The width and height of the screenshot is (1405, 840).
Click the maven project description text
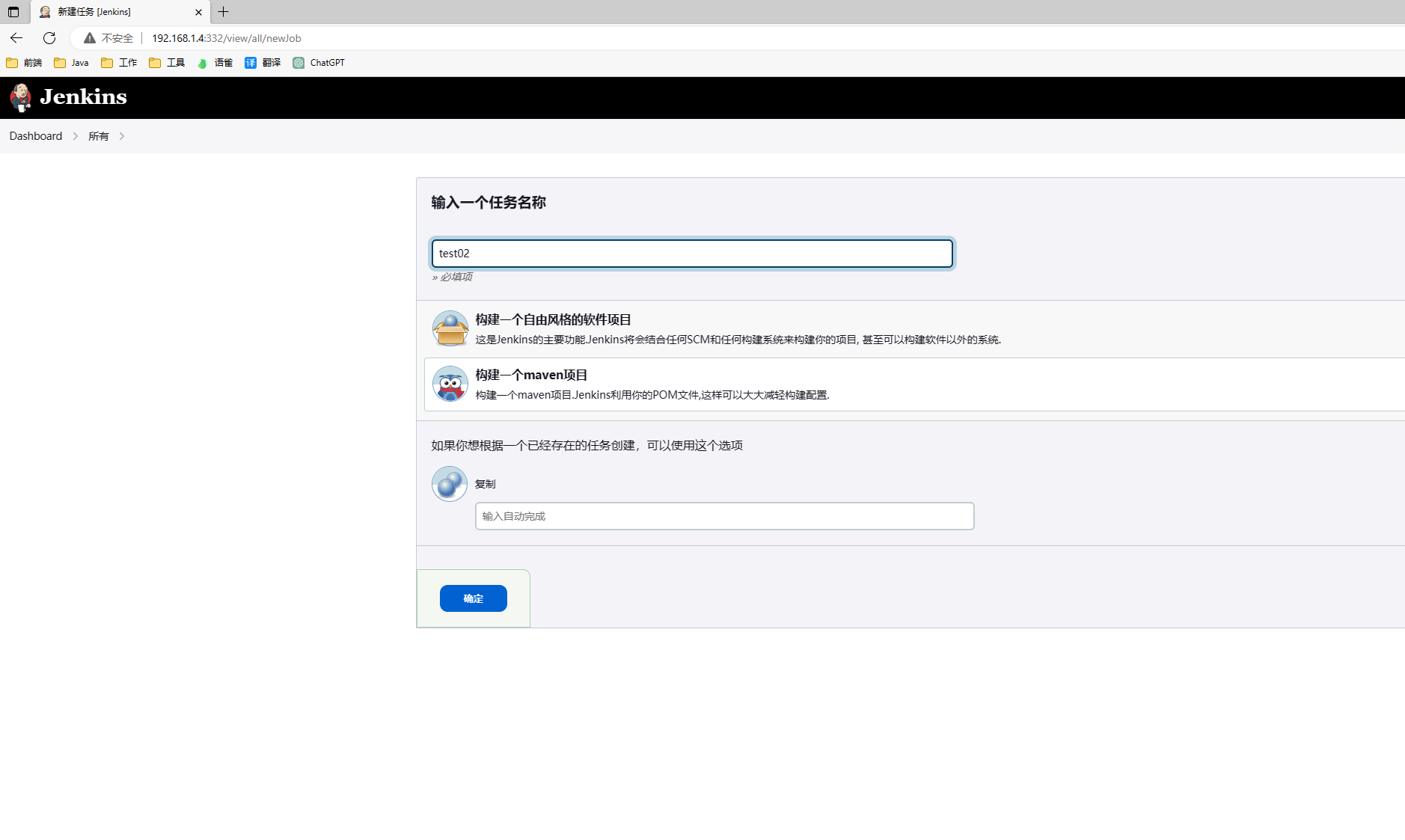pyautogui.click(x=652, y=395)
